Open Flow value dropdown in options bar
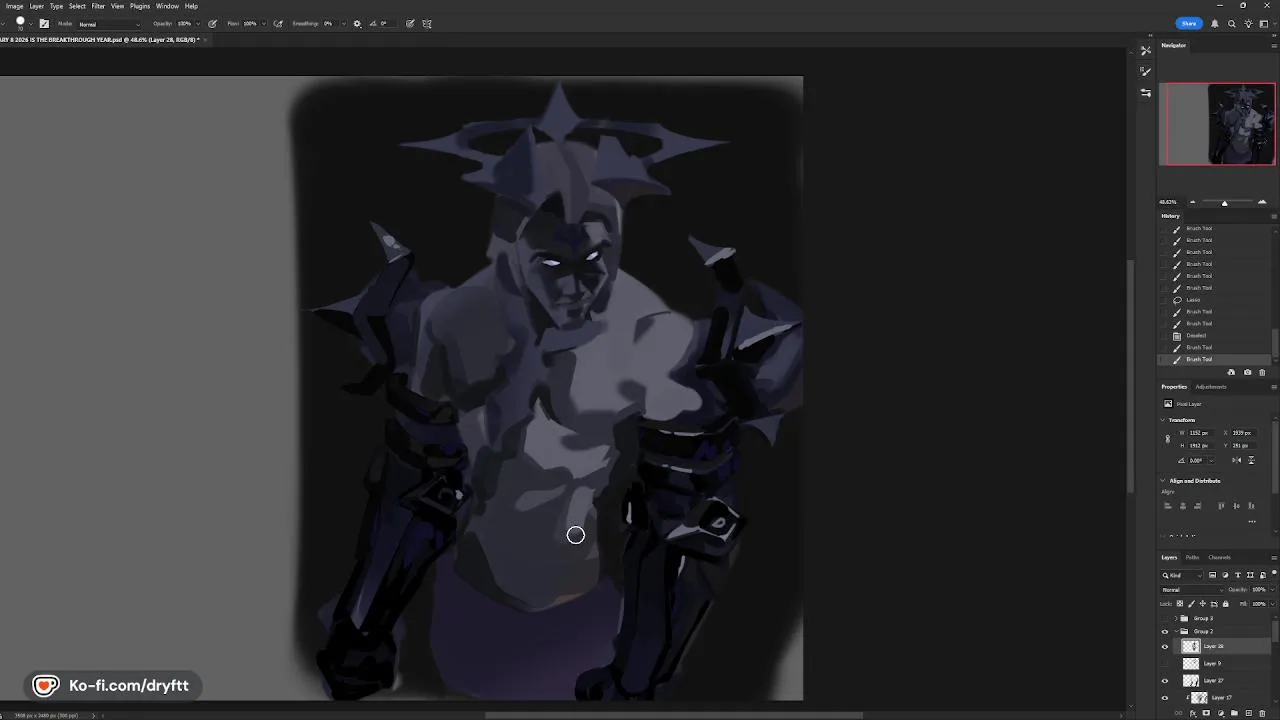The height and width of the screenshot is (720, 1280). click(x=264, y=24)
